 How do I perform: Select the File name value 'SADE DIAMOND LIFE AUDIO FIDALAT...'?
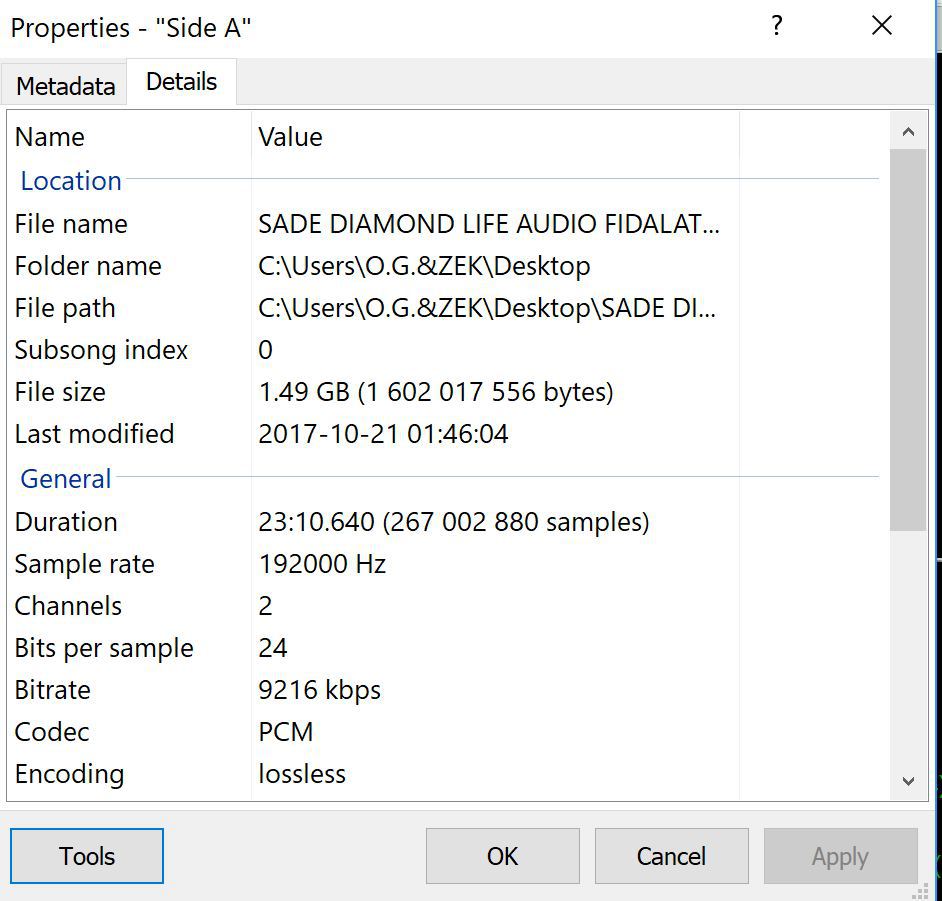489,224
